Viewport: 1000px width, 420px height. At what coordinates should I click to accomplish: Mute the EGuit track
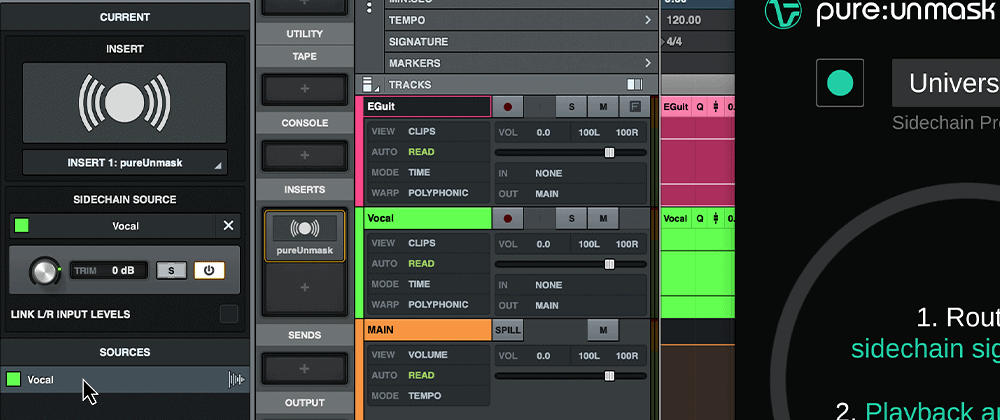pyautogui.click(x=603, y=106)
